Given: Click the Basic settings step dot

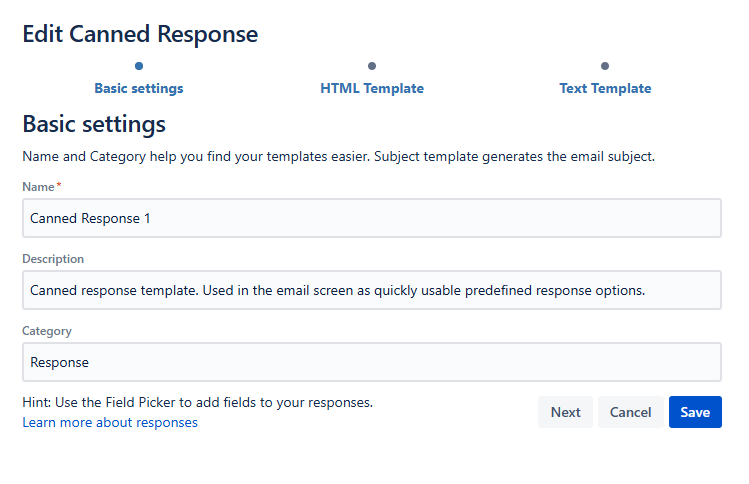Looking at the screenshot, I should (x=138, y=66).
